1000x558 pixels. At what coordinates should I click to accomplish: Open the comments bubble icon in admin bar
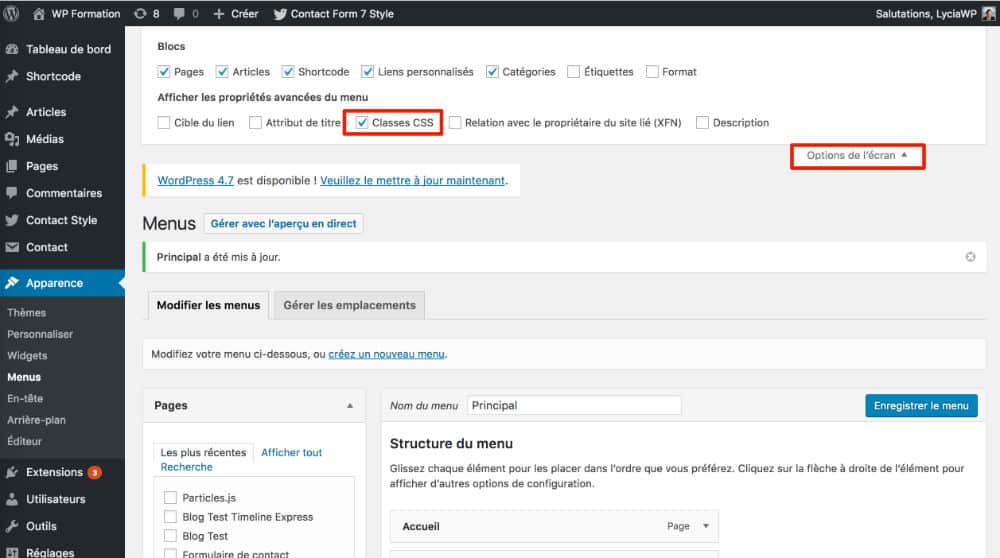(179, 13)
